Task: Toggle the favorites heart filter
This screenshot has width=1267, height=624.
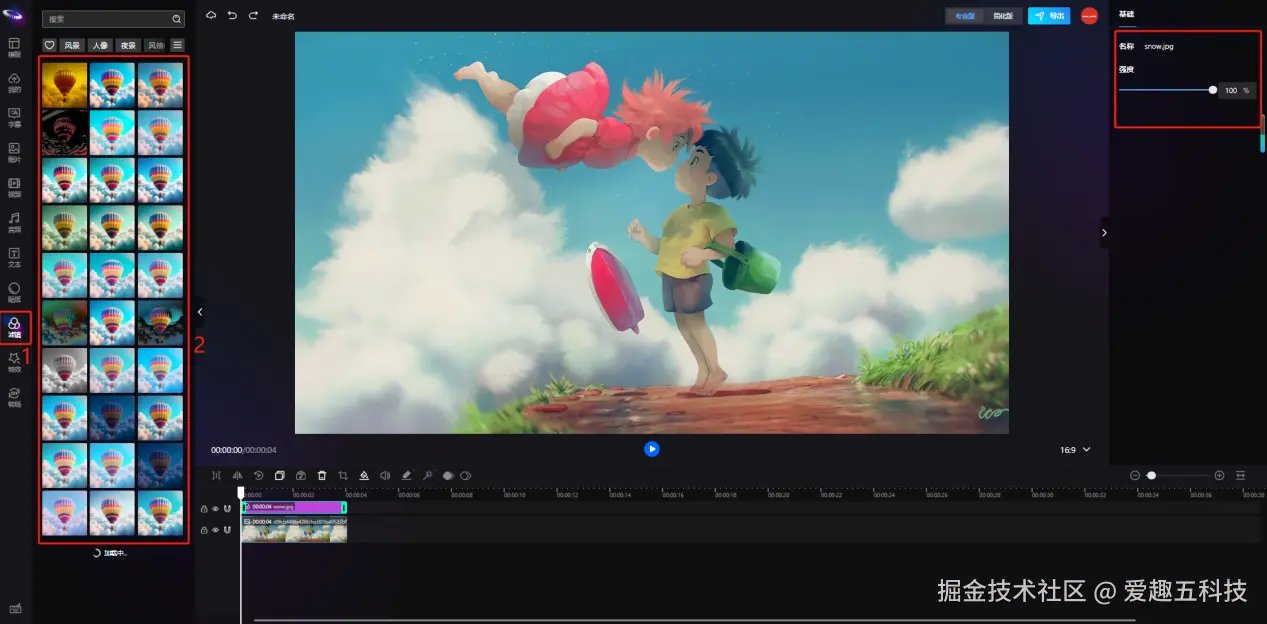Action: (x=50, y=45)
